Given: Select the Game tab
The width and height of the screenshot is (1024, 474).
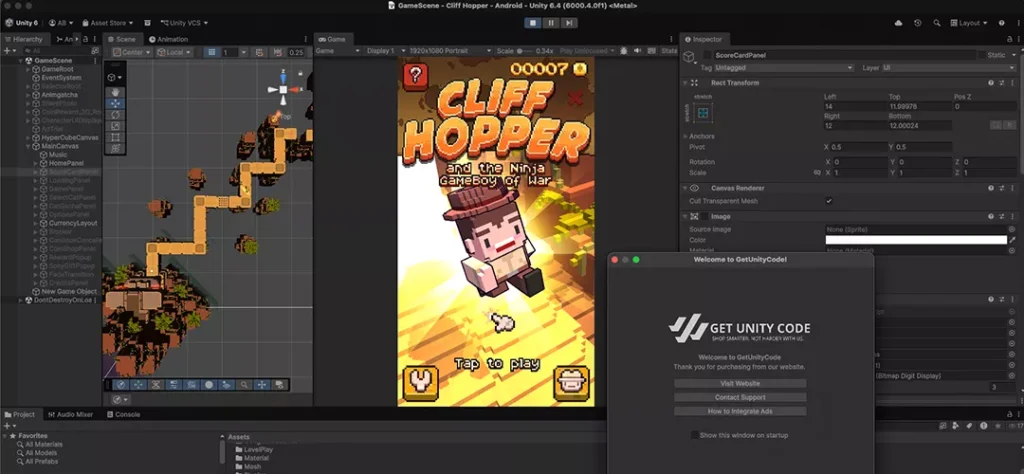Looking at the screenshot, I should coord(332,39).
